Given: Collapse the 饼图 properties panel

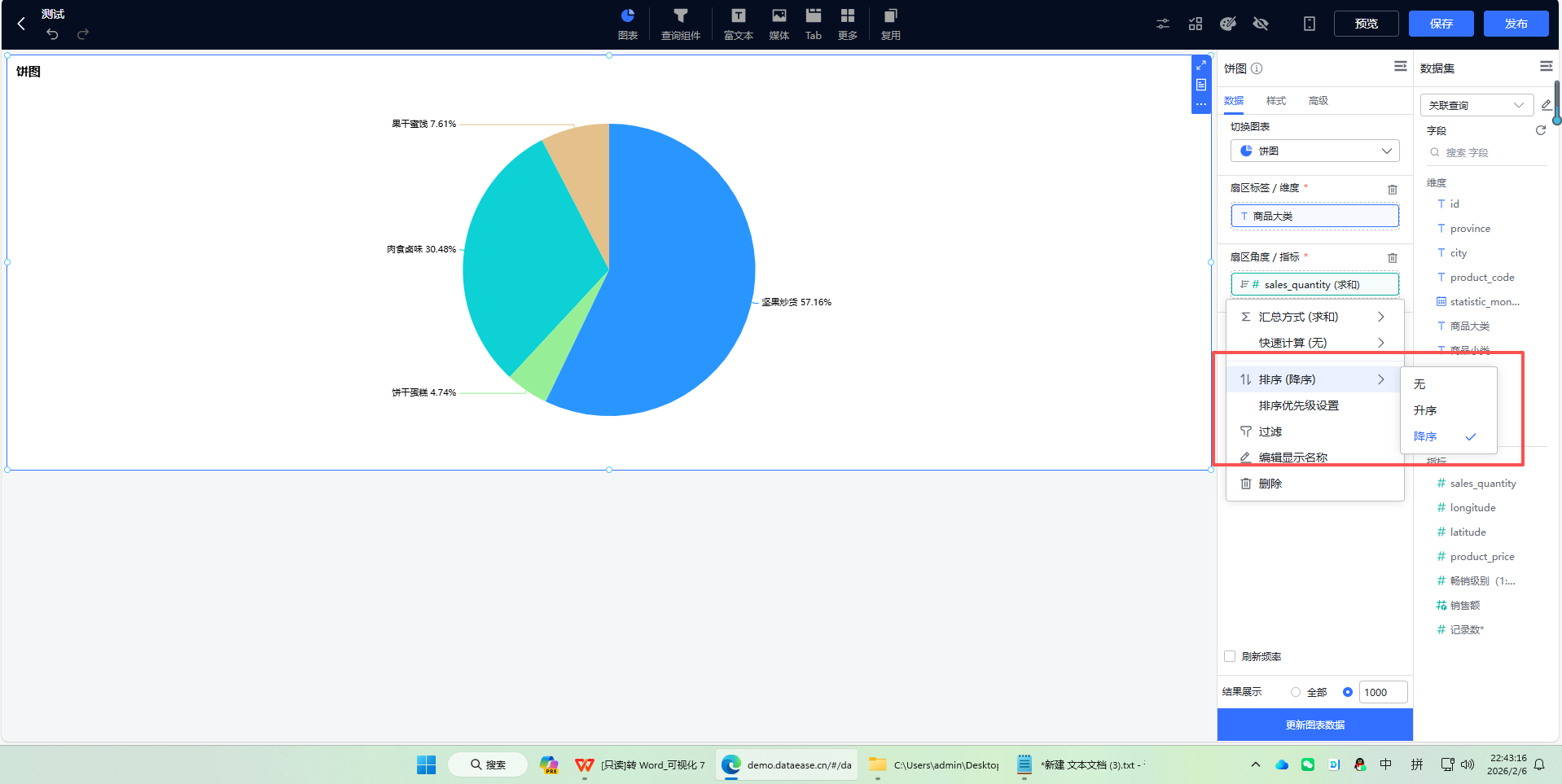Looking at the screenshot, I should (1401, 67).
